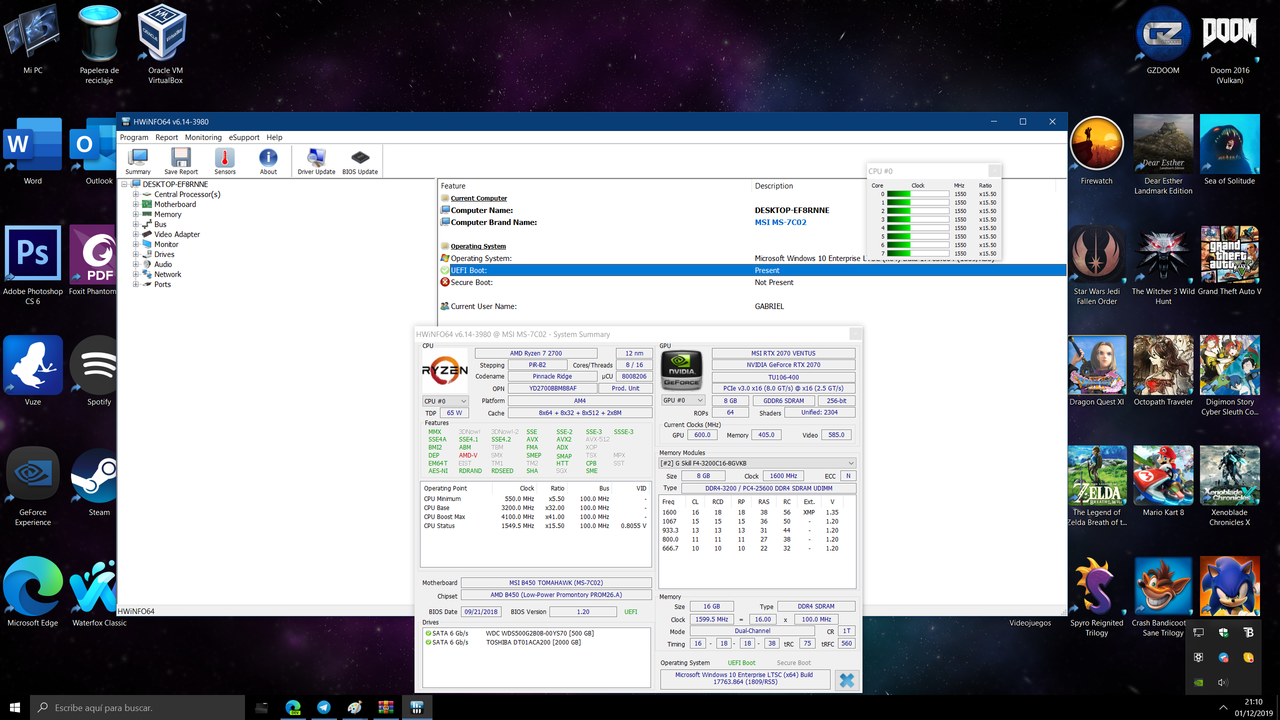Viewport: 1280px width, 720px height.
Task: Select the Secure Boot row
Action: [x=753, y=282]
